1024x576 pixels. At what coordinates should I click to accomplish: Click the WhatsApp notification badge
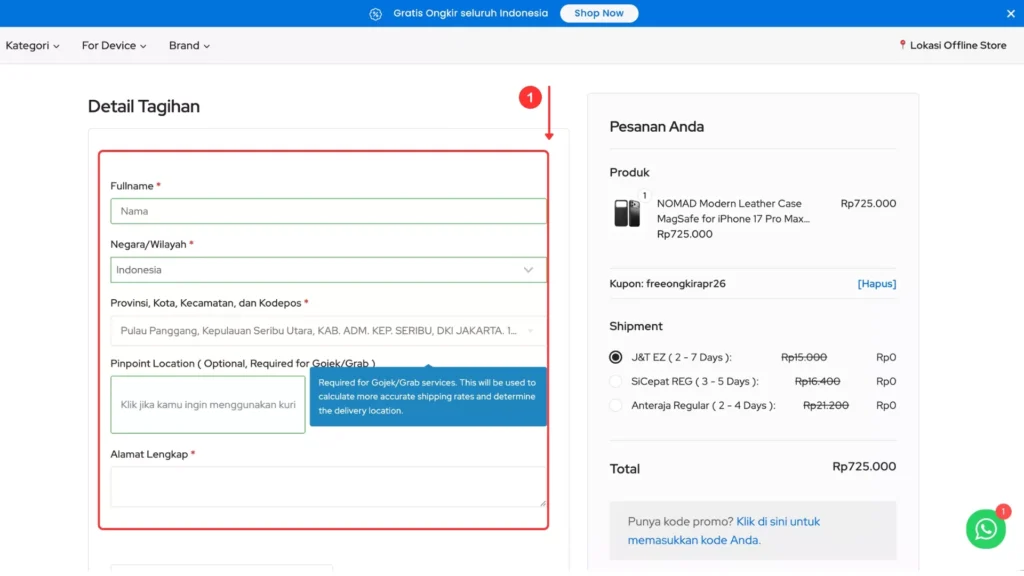click(1003, 511)
